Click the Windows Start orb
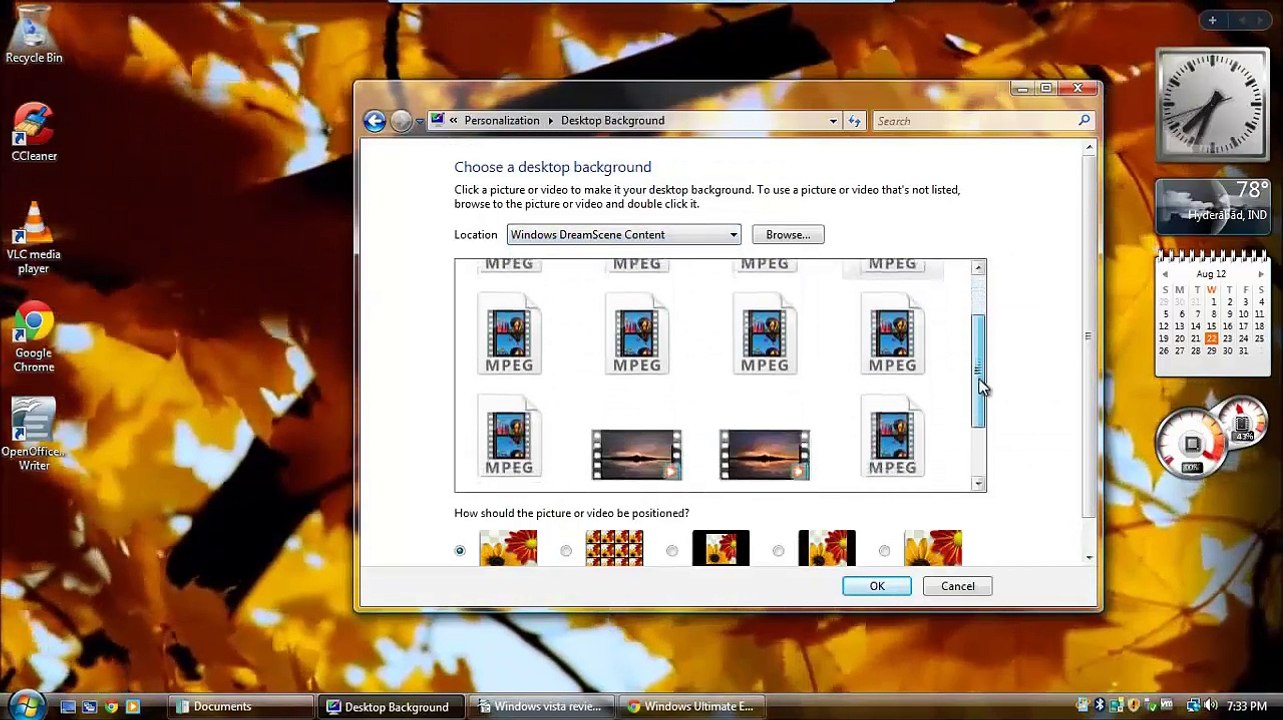The image size is (1283, 720). click(x=26, y=705)
